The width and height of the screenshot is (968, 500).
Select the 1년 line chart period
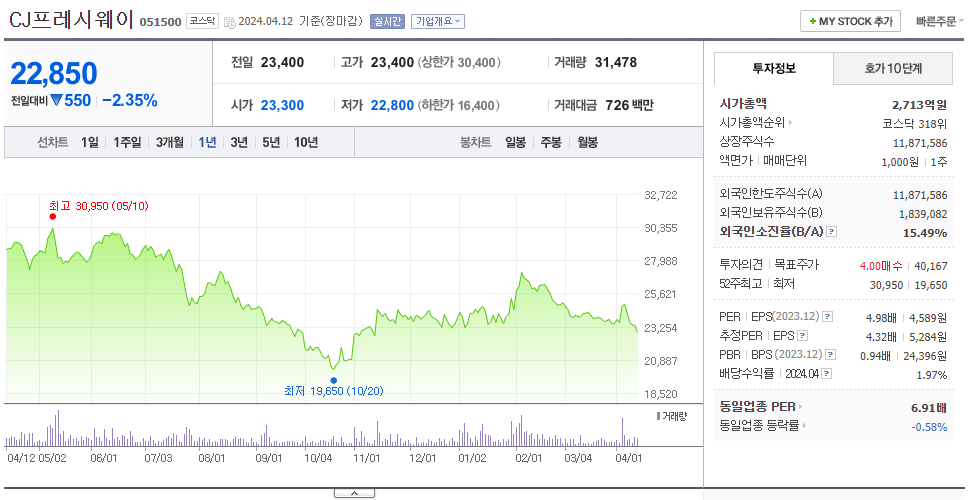[207, 143]
